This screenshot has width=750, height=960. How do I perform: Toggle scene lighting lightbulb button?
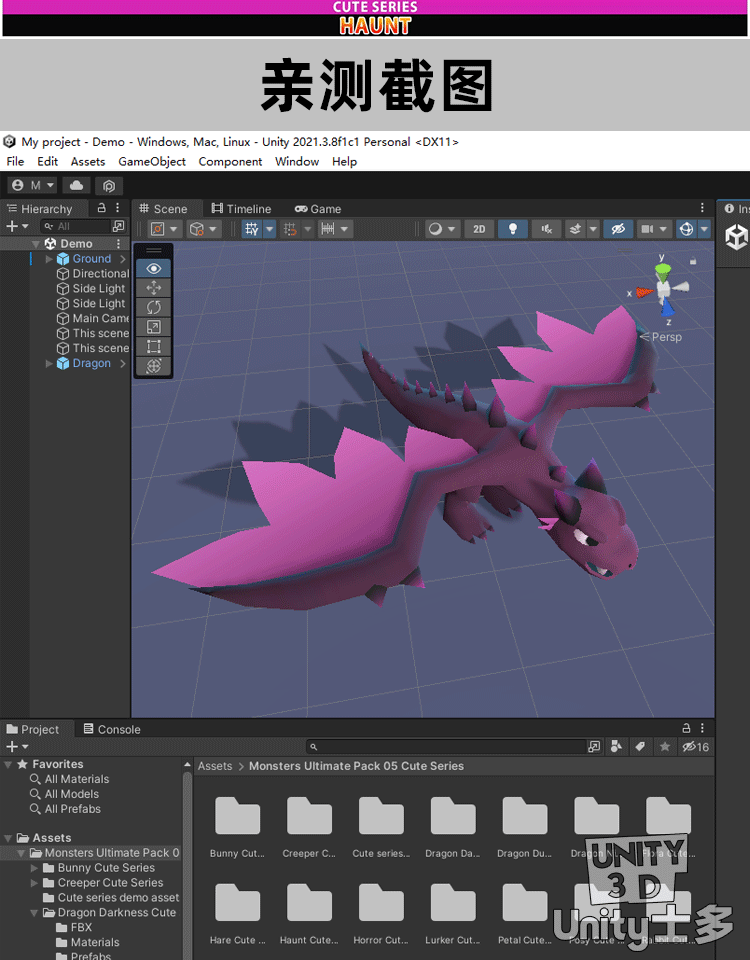(512, 229)
